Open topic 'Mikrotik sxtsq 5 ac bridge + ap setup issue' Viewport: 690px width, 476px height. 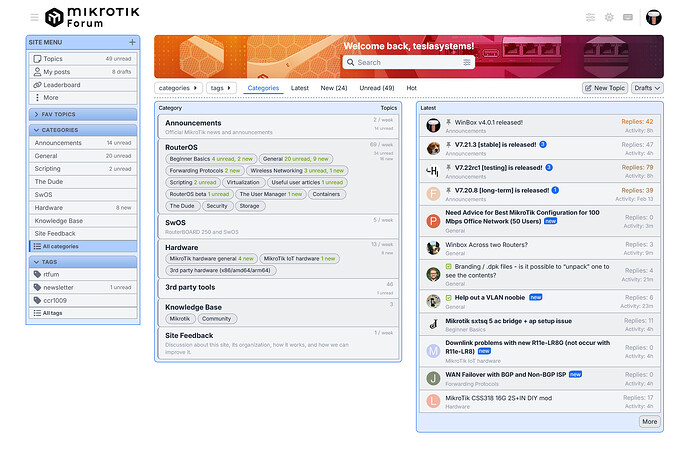pos(508,321)
